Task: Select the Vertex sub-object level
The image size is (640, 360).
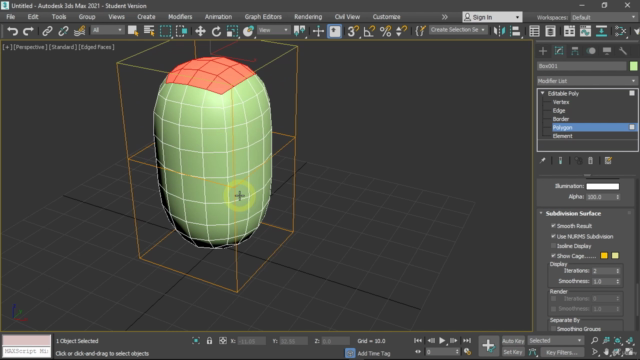Action: pyautogui.click(x=561, y=102)
